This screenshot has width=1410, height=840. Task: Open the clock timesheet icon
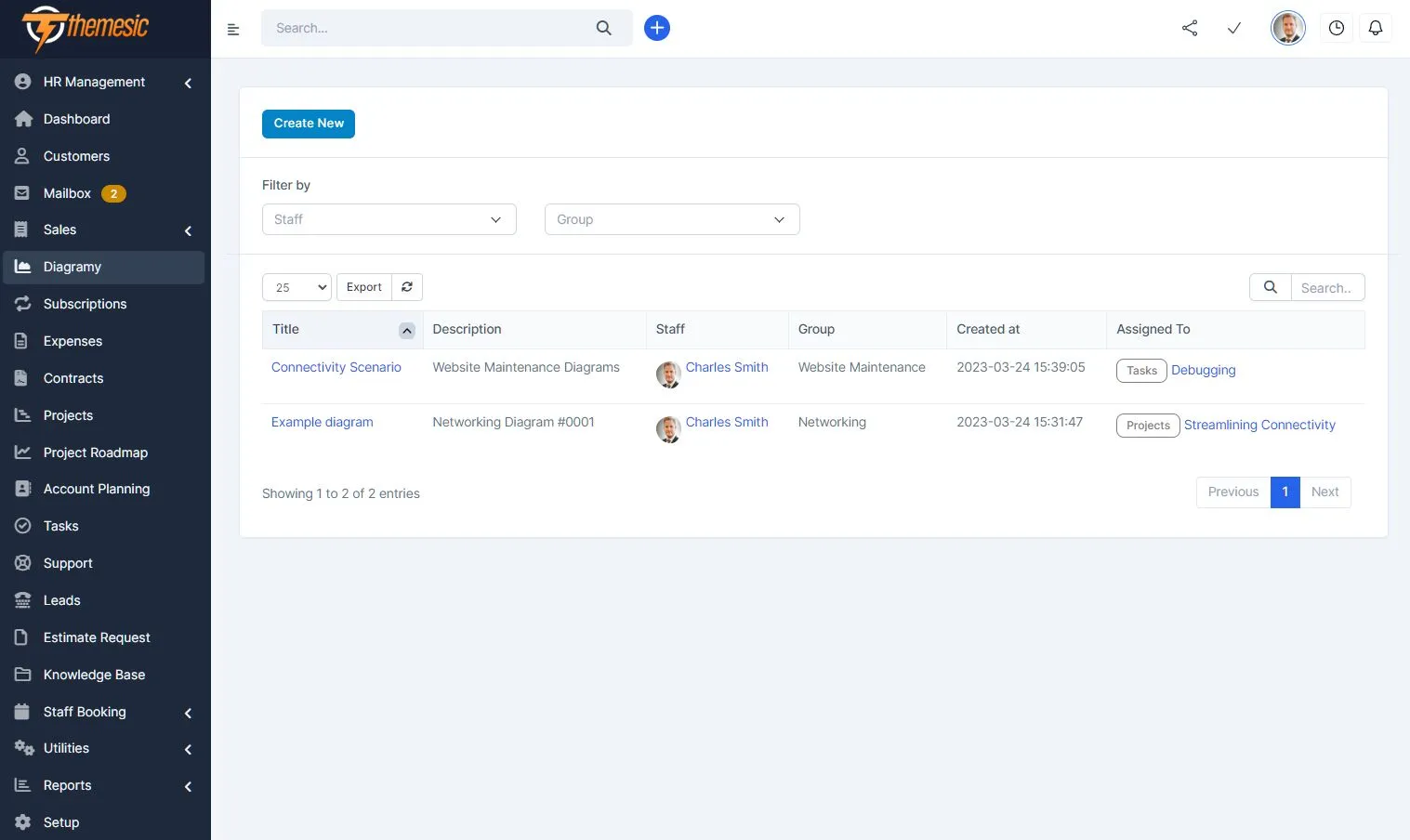coord(1336,28)
